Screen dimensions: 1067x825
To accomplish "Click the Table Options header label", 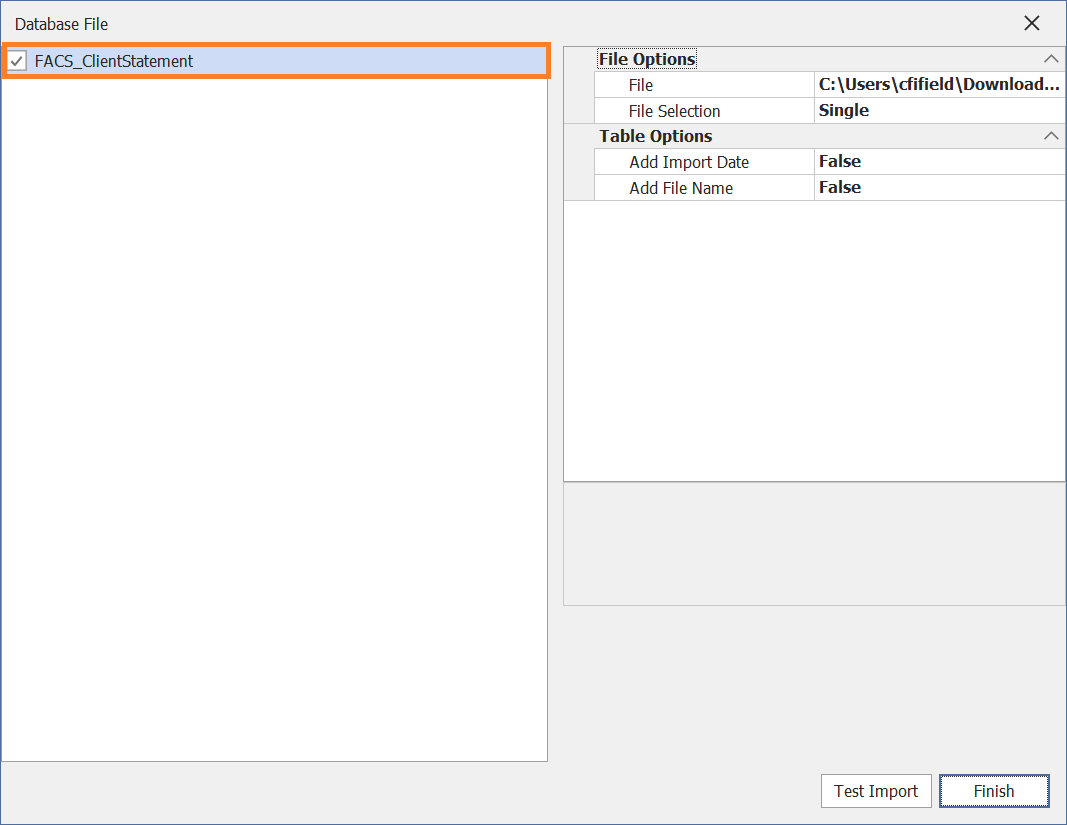I will (x=655, y=136).
